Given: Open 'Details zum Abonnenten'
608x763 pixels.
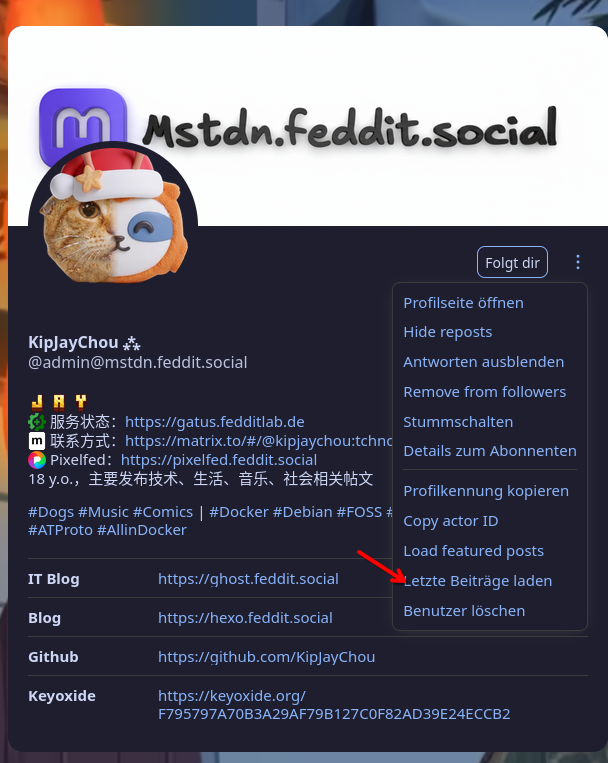Looking at the screenshot, I should tap(490, 451).
